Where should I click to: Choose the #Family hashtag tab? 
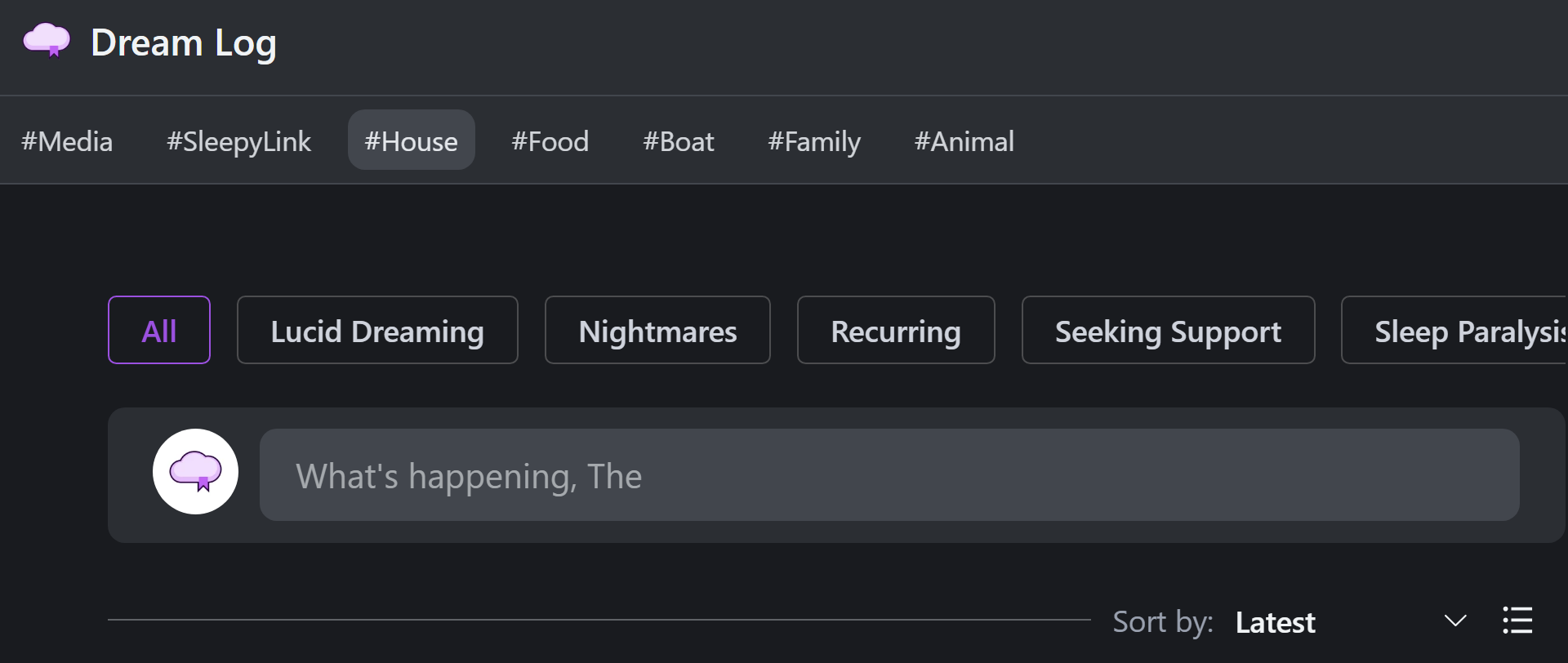click(813, 141)
